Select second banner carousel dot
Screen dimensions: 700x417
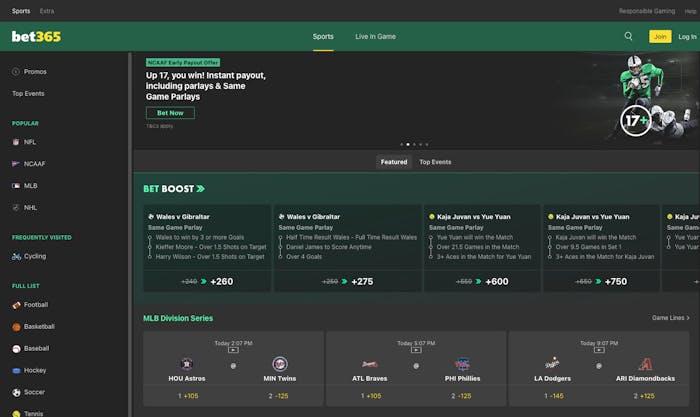pos(408,144)
